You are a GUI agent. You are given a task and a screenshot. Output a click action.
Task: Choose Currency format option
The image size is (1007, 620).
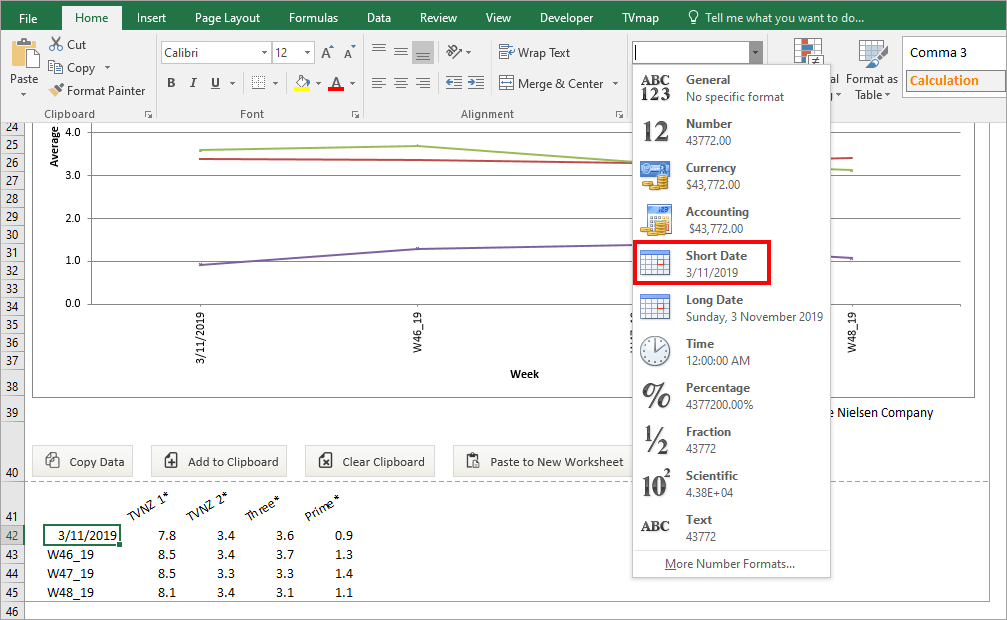click(x=731, y=176)
